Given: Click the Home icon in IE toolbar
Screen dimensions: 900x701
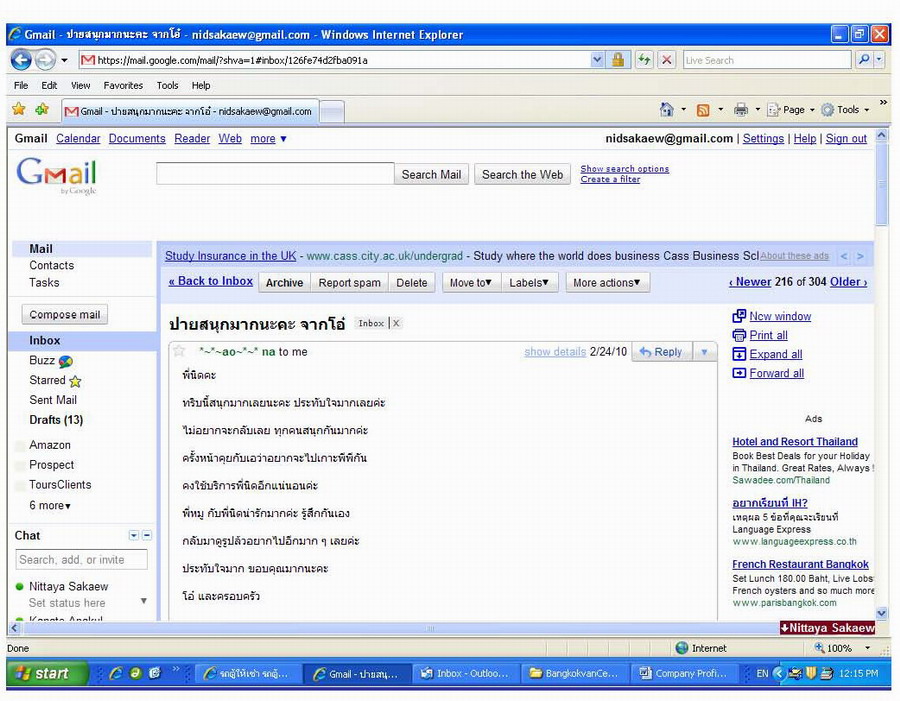Looking at the screenshot, I should coord(666,109).
